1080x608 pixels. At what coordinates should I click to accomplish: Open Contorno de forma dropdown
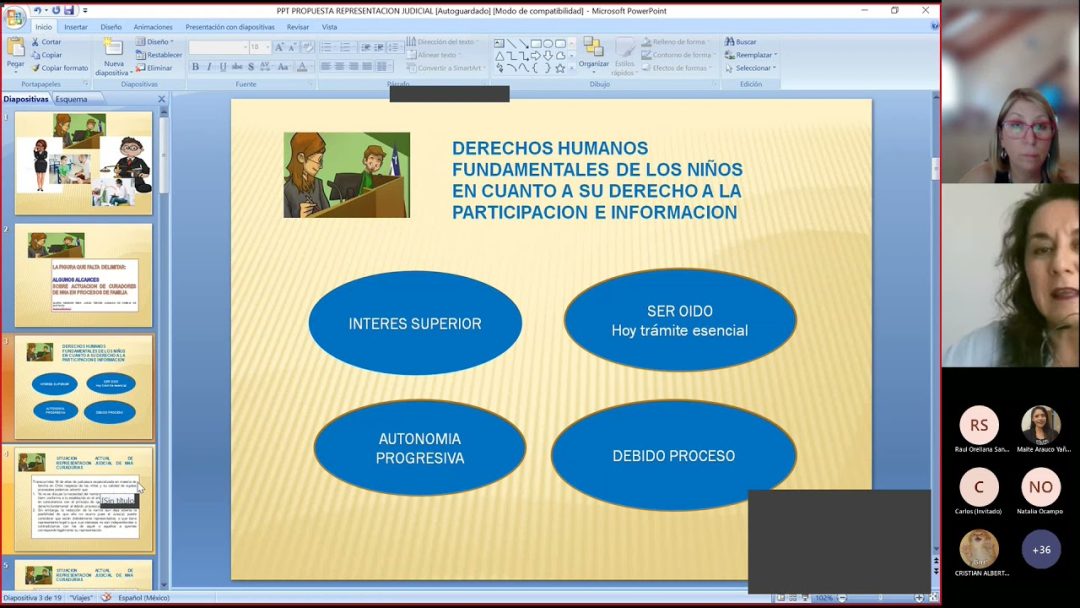(679, 55)
